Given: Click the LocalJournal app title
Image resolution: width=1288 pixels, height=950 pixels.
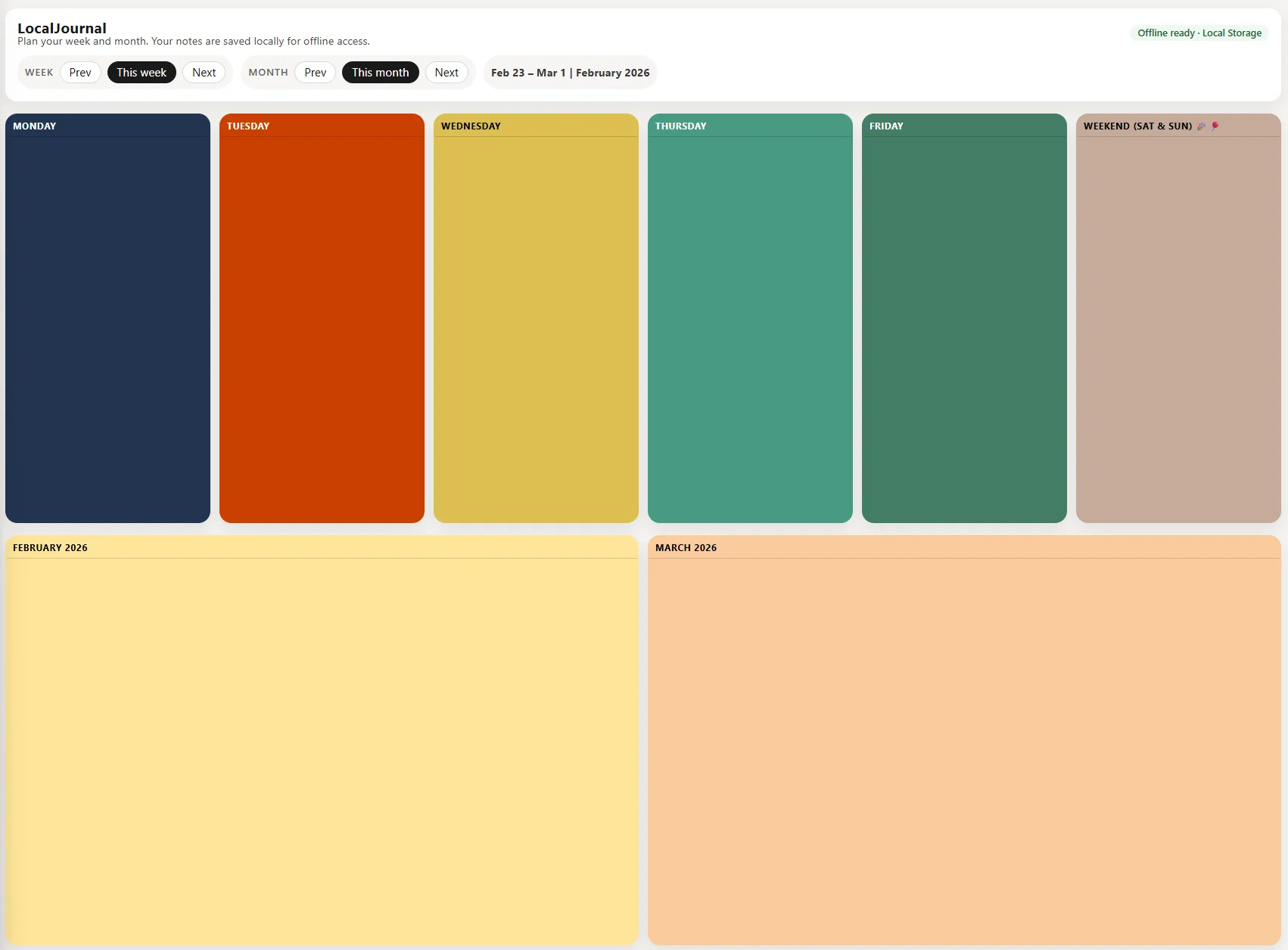Looking at the screenshot, I should click(62, 28).
